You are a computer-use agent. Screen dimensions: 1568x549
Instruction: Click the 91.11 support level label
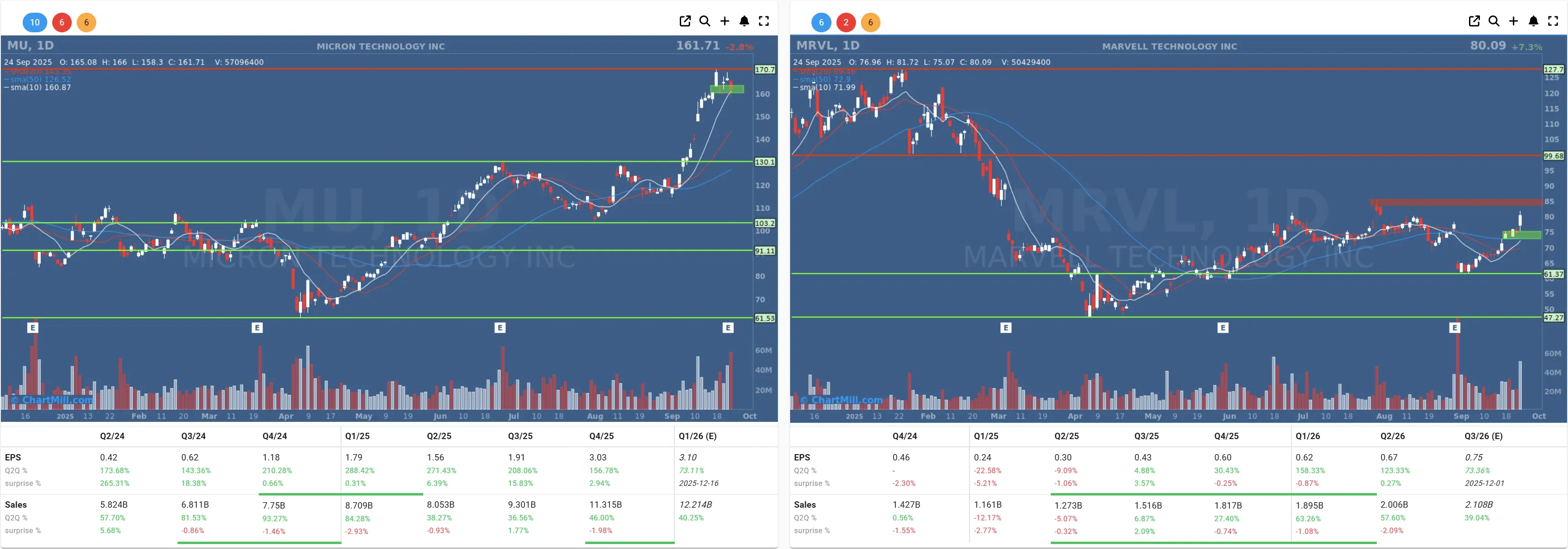point(765,251)
